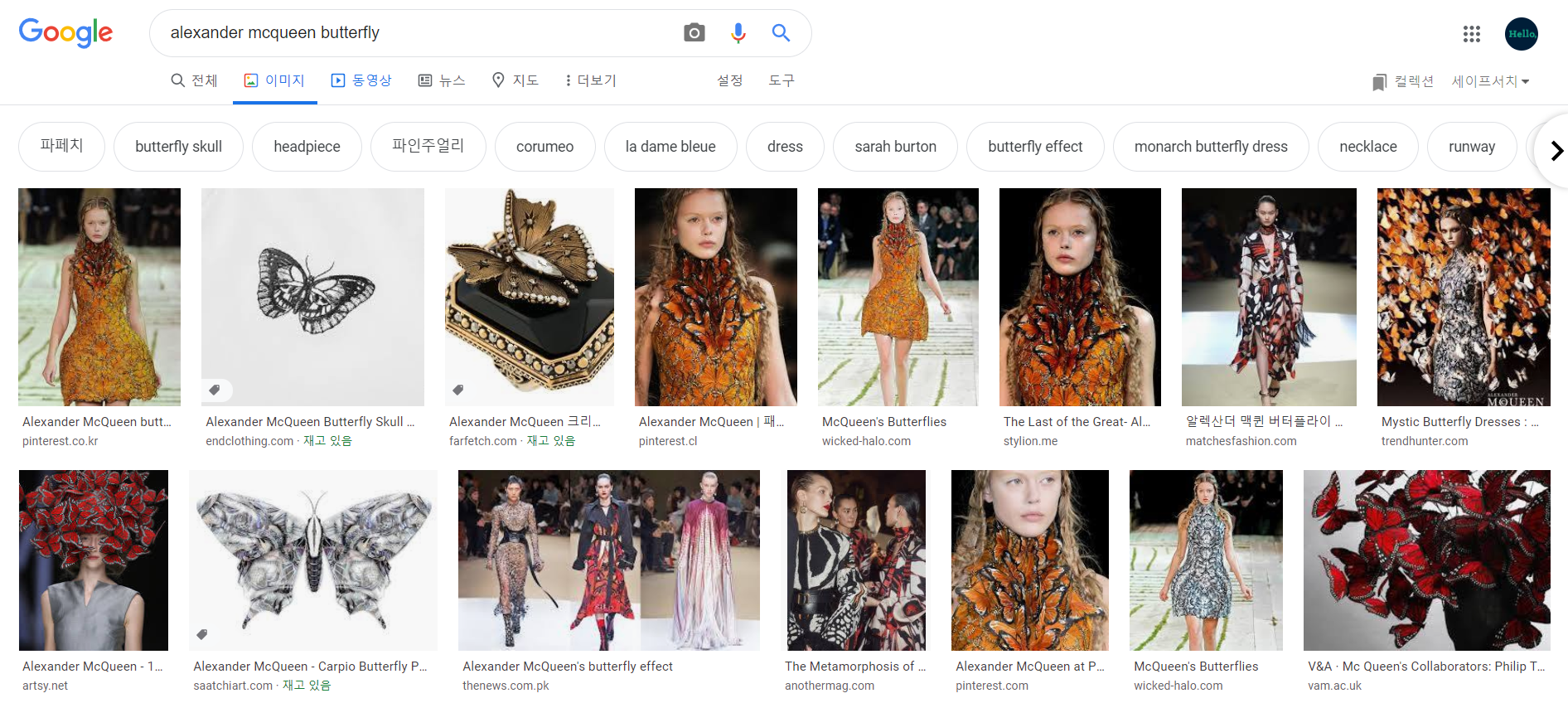Viewport: 1568px width, 703px height.
Task: Open red butterfly headpiece artsy image
Action: tap(94, 560)
